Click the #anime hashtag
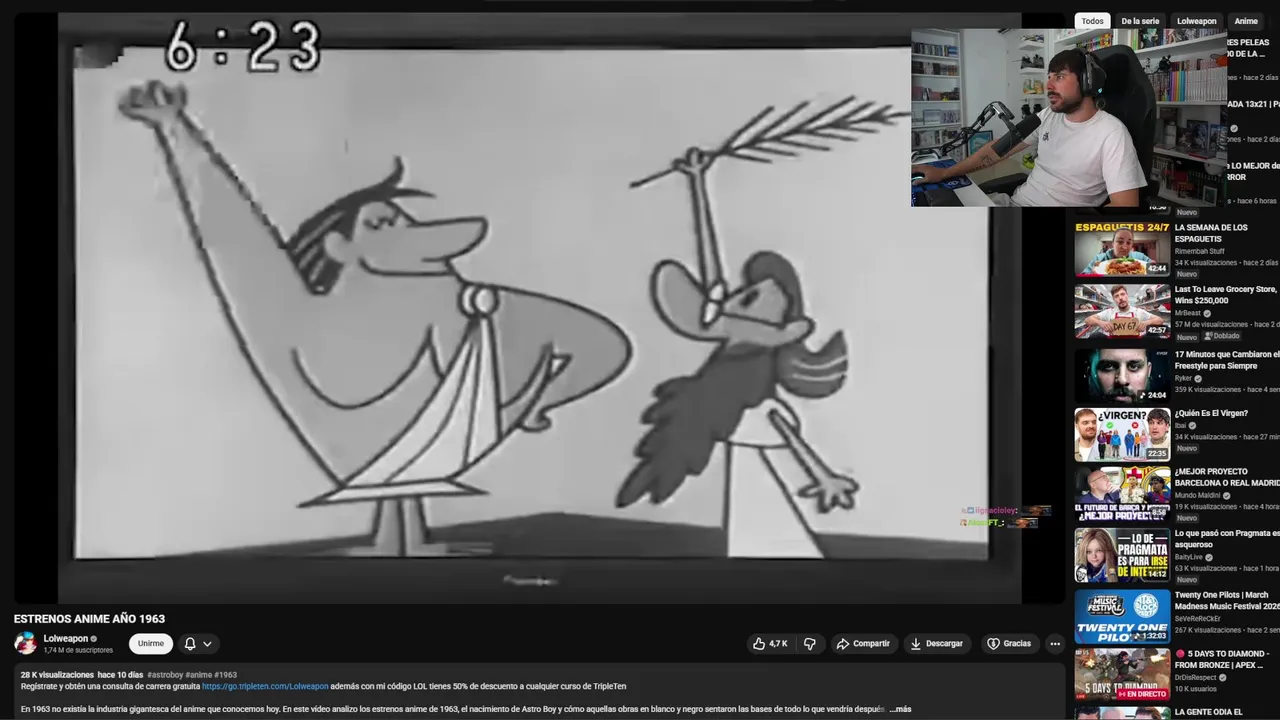 click(x=198, y=675)
